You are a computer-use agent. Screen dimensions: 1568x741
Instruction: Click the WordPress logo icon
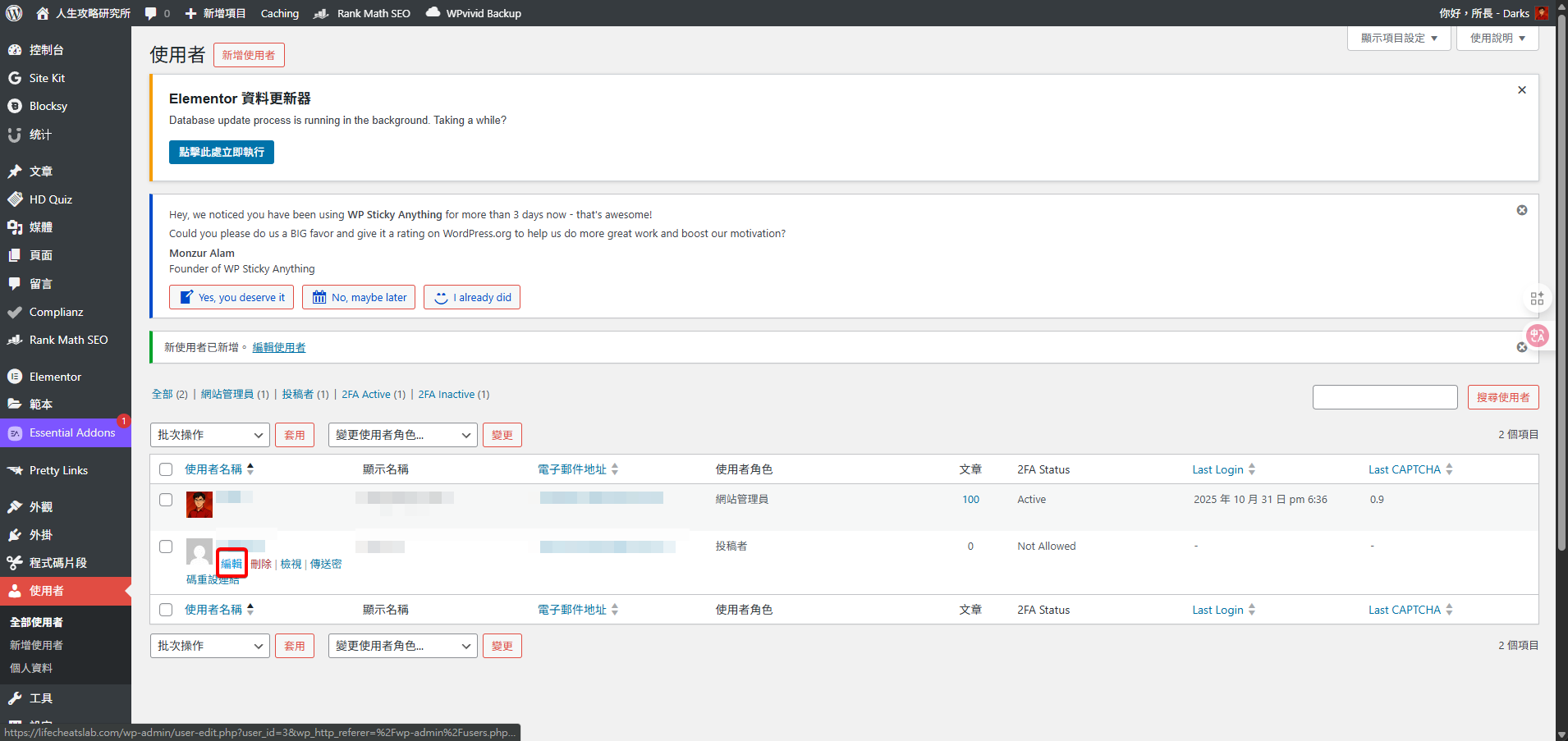point(14,13)
